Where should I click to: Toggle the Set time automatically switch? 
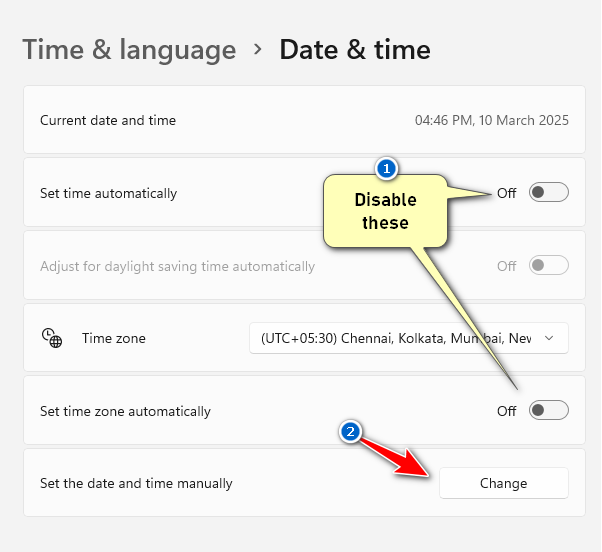point(548,193)
